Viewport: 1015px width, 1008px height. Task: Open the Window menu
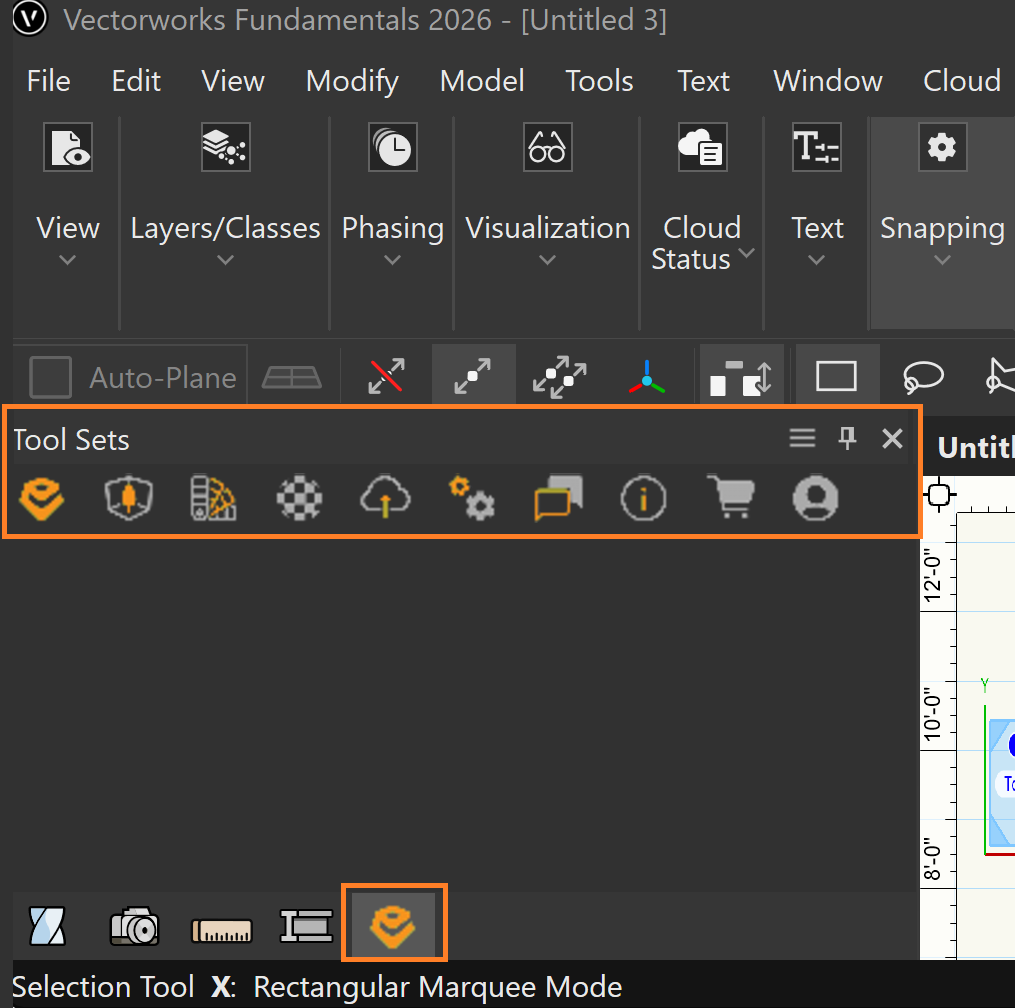[828, 82]
